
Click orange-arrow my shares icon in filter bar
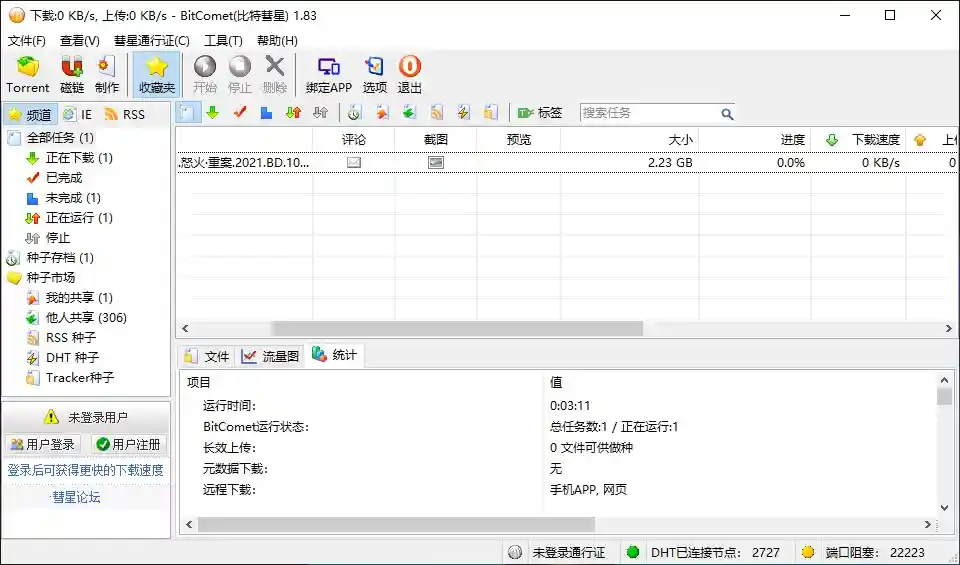tap(382, 113)
